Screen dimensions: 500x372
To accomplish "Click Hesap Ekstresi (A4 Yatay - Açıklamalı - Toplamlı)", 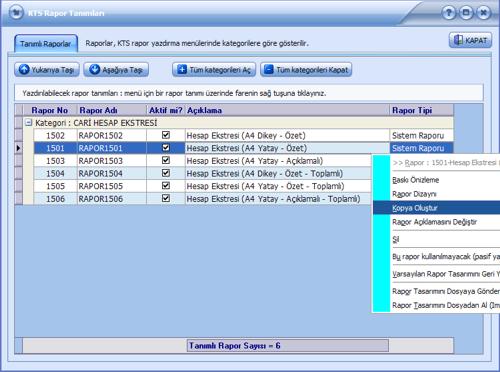I will (279, 199).
